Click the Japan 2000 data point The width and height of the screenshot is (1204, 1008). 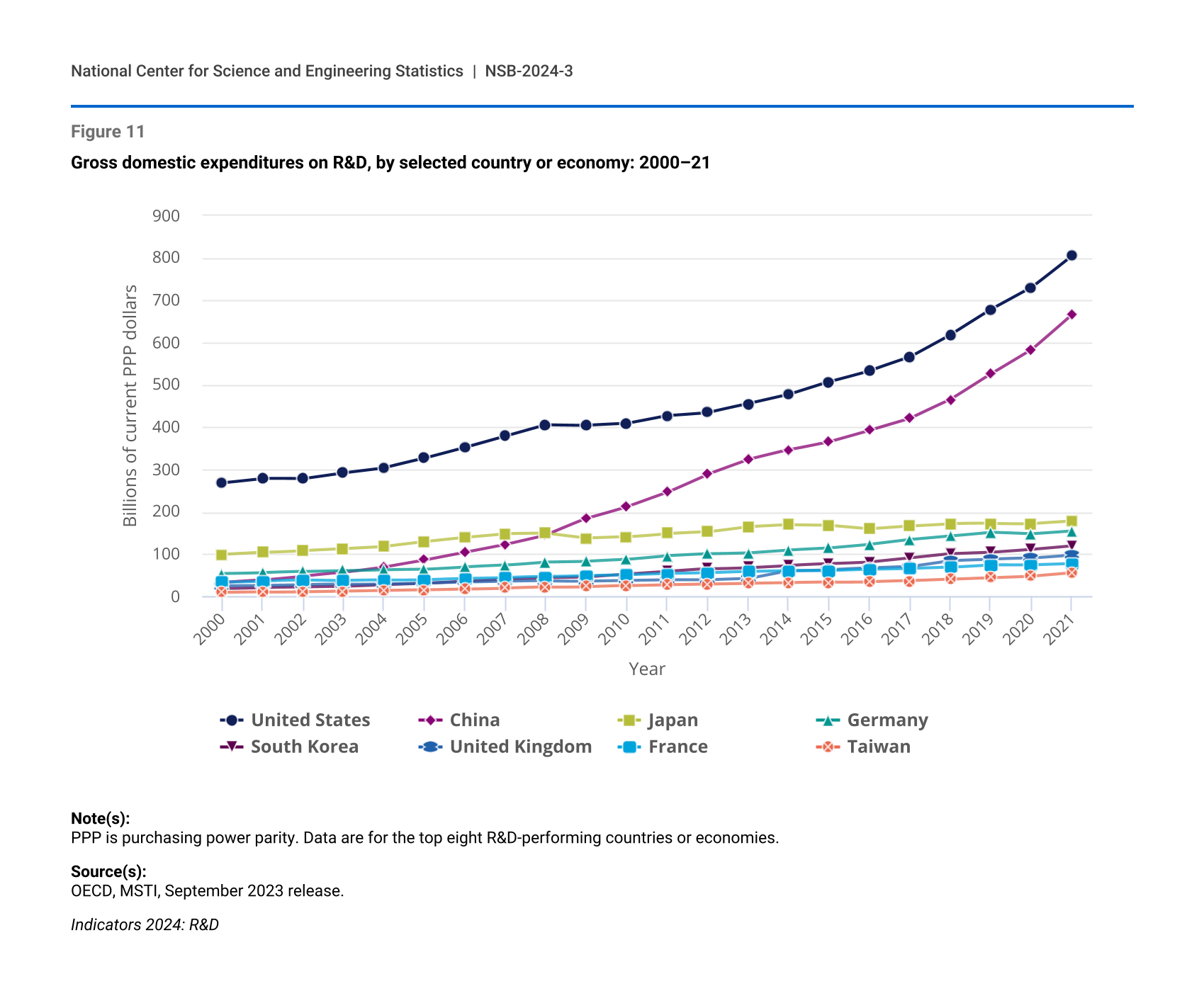(221, 555)
